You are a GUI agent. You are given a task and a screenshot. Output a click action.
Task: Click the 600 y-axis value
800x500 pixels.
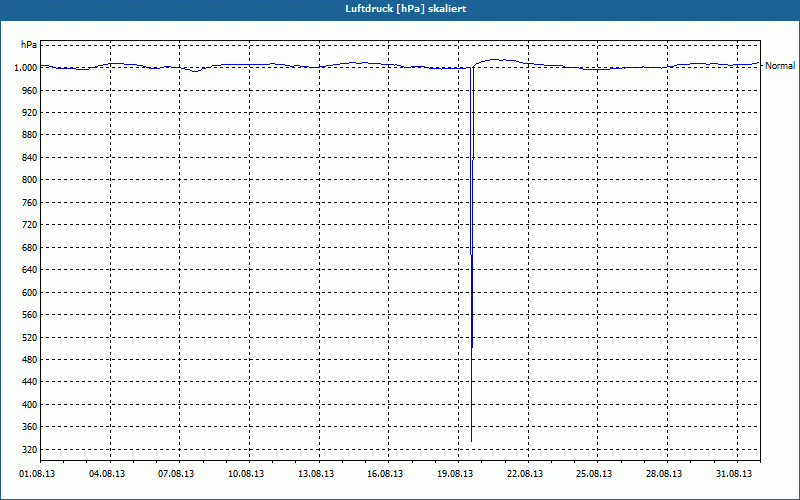29,292
